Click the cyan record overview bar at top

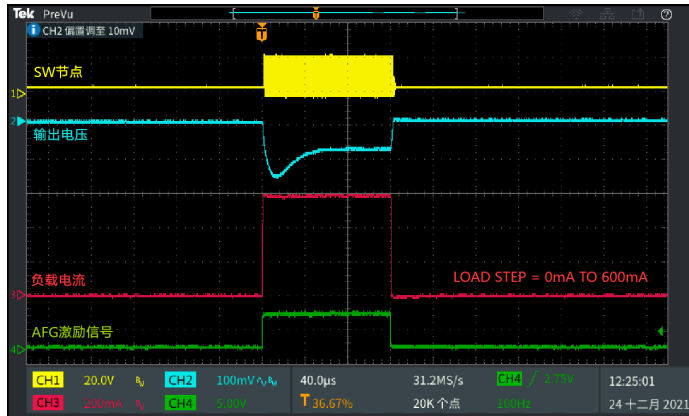(345, 13)
